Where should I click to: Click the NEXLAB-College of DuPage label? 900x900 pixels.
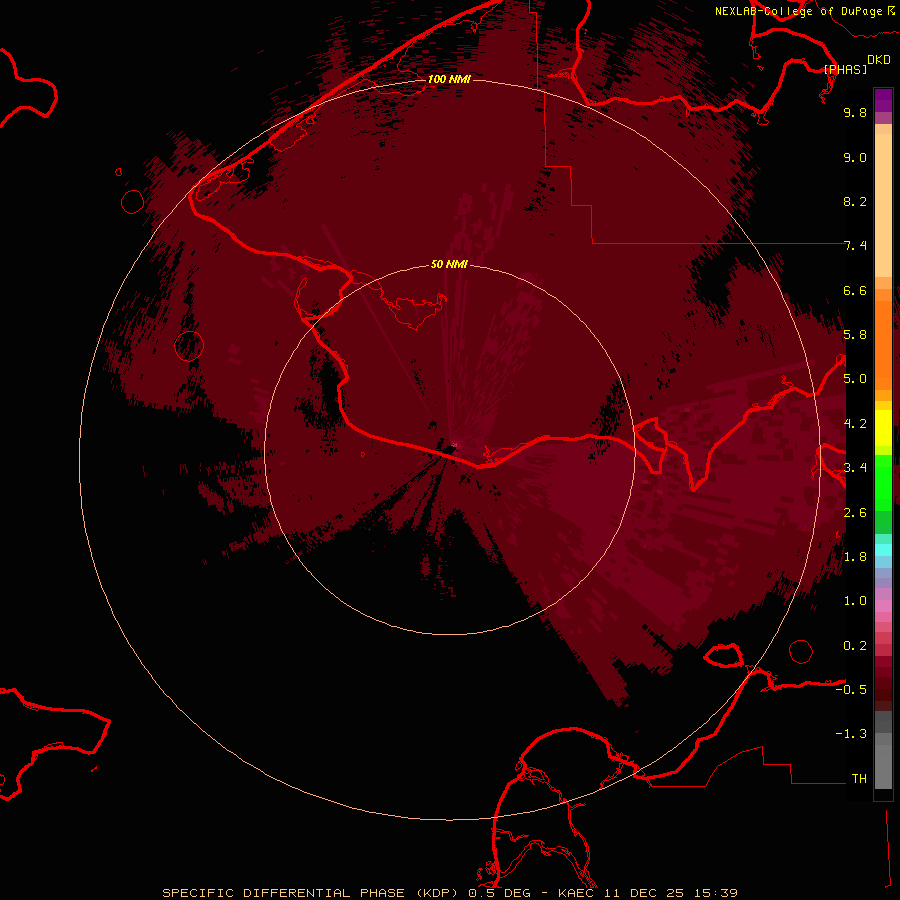(x=798, y=11)
